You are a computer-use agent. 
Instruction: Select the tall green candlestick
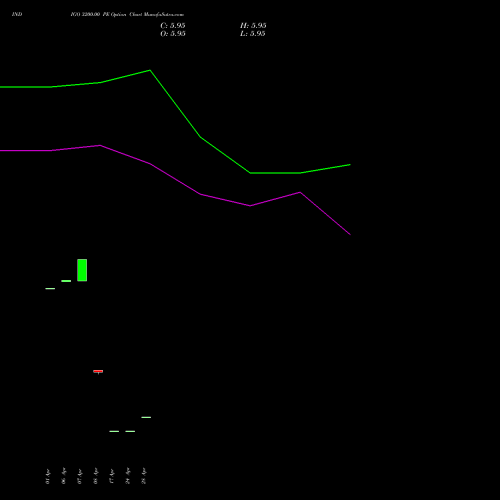click(82, 270)
